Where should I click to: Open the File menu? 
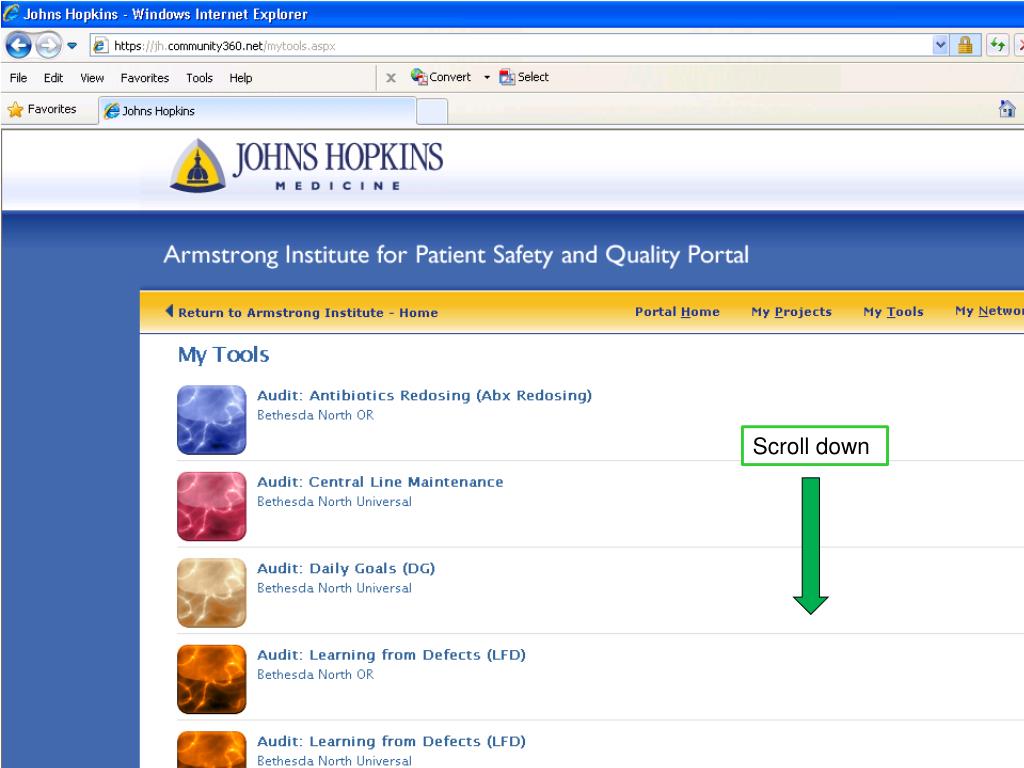pos(18,78)
